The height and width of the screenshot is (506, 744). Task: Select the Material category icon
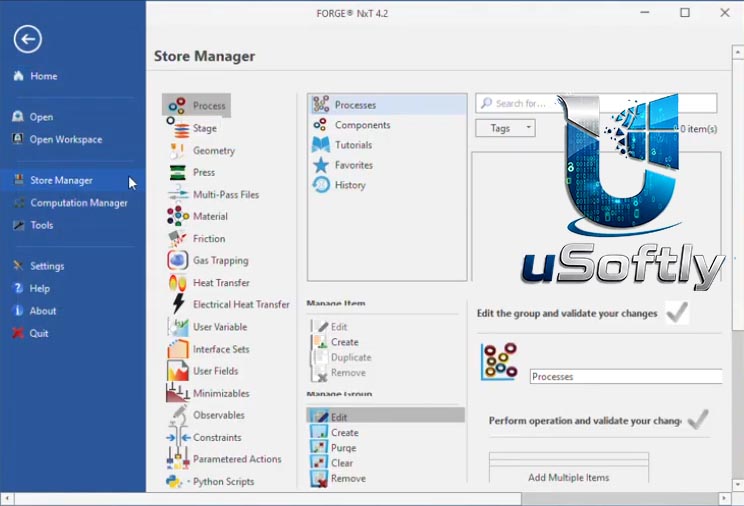[x=177, y=216]
